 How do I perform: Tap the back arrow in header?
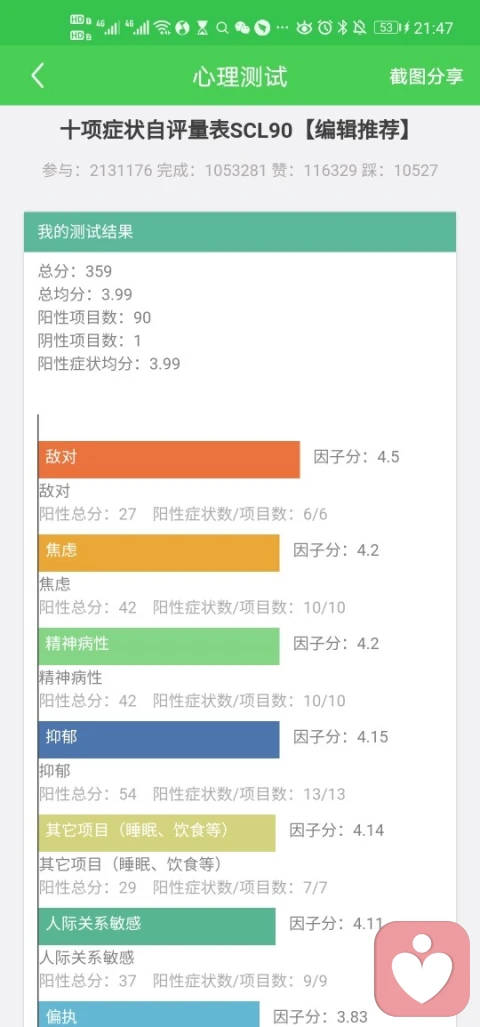(x=38, y=76)
